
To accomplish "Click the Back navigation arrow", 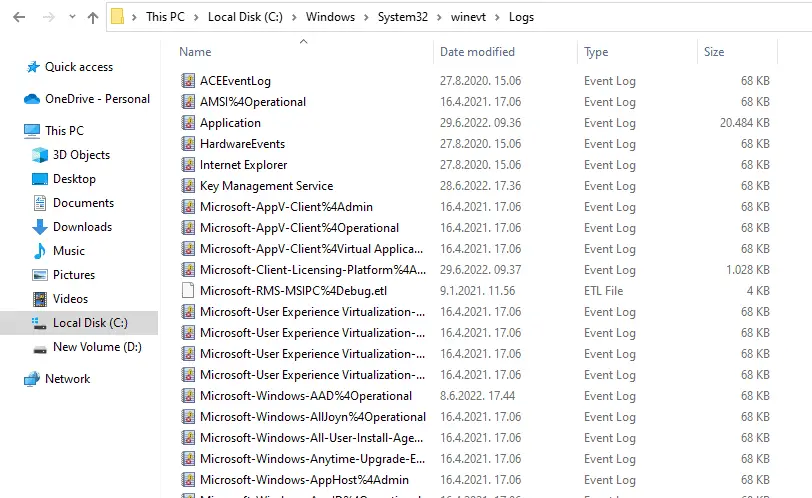I will coord(19,17).
